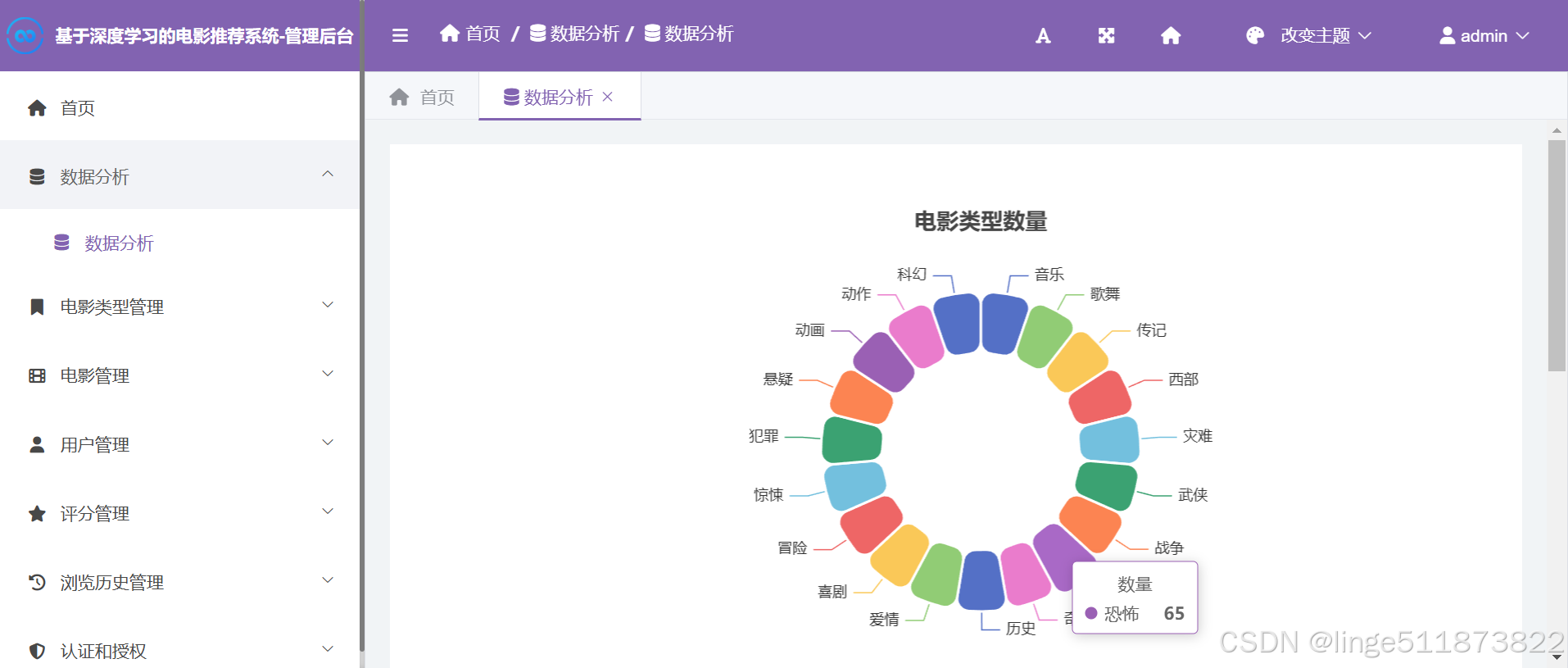1568x668 pixels.
Task: Click the admin username text
Action: click(x=1484, y=36)
